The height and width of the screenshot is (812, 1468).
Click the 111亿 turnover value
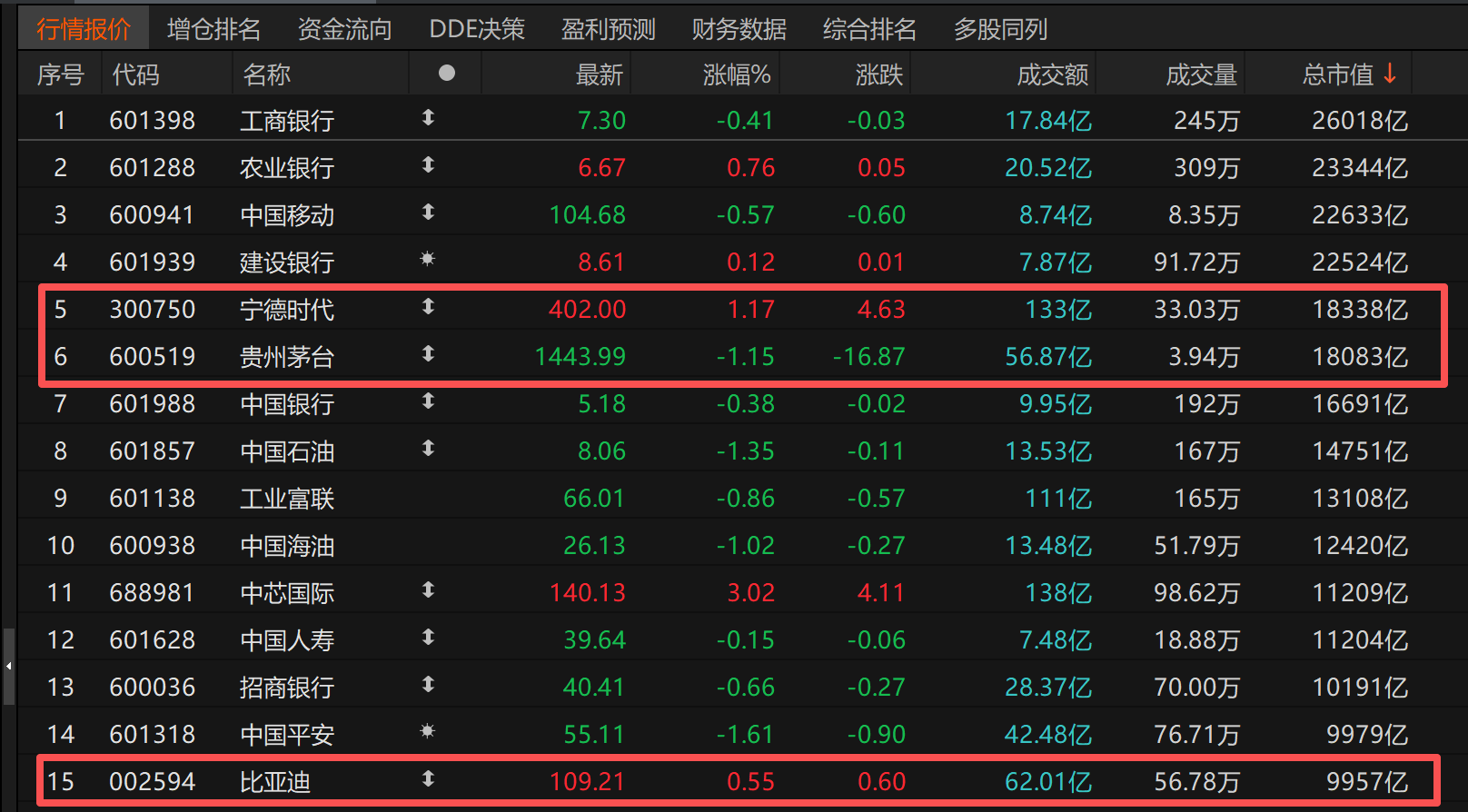point(1059,498)
